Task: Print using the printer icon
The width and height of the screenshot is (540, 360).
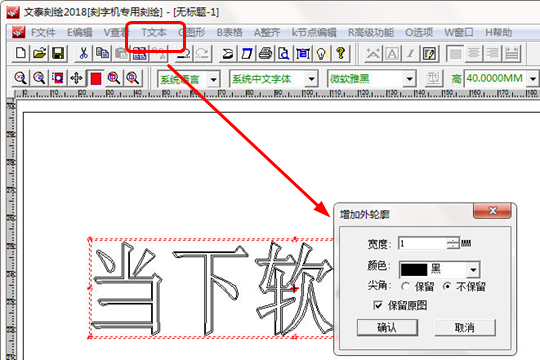Action: 265,53
